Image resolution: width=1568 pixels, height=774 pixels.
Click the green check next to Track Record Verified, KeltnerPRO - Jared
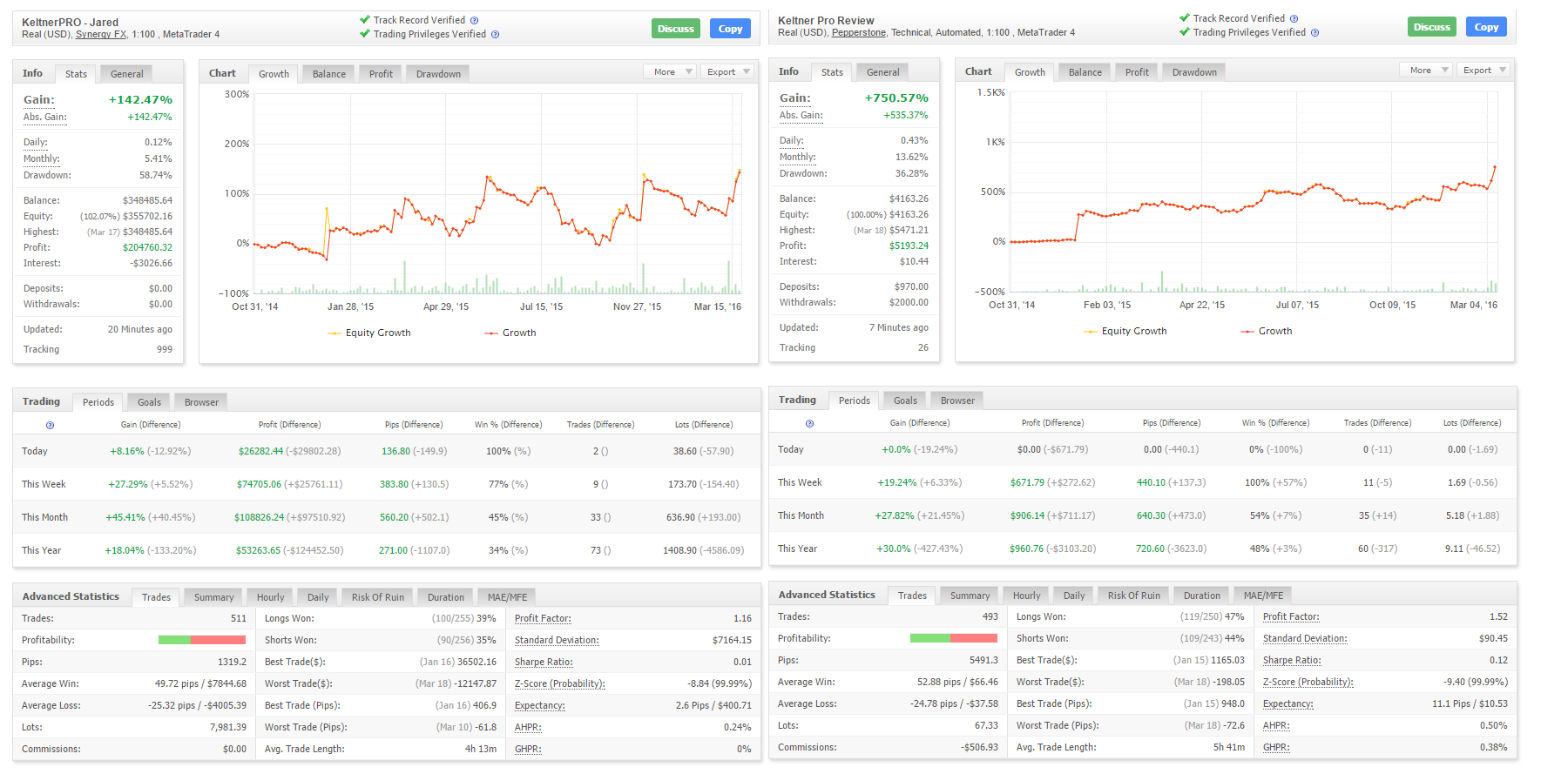click(x=365, y=19)
